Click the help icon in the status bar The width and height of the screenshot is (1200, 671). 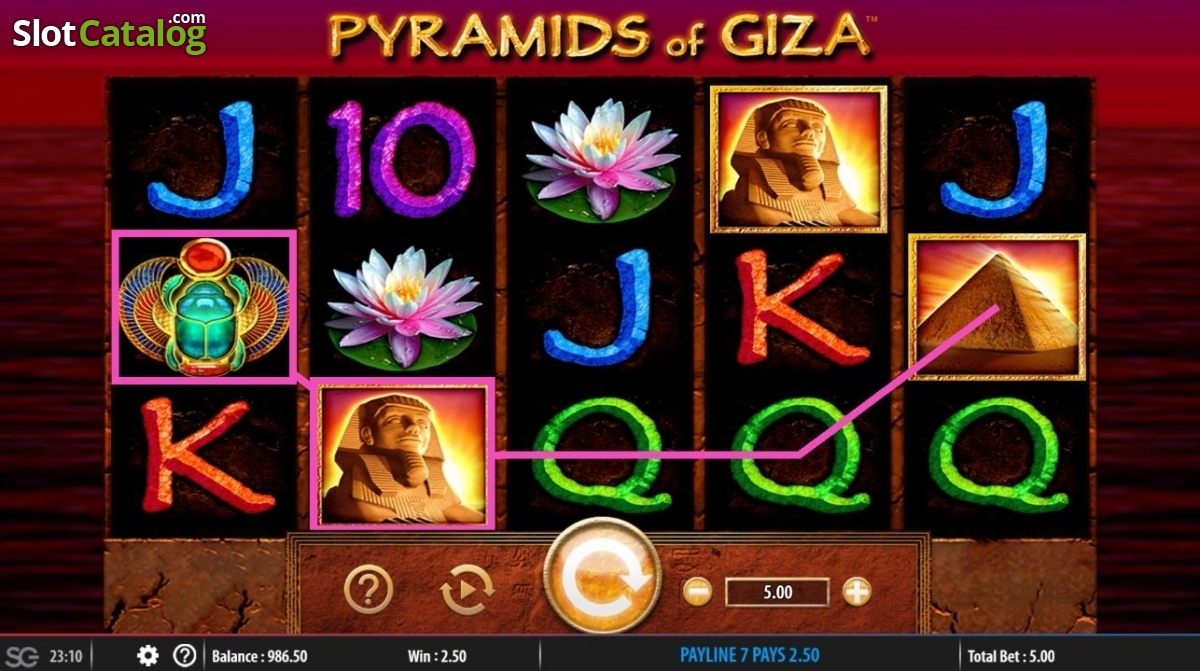click(185, 656)
